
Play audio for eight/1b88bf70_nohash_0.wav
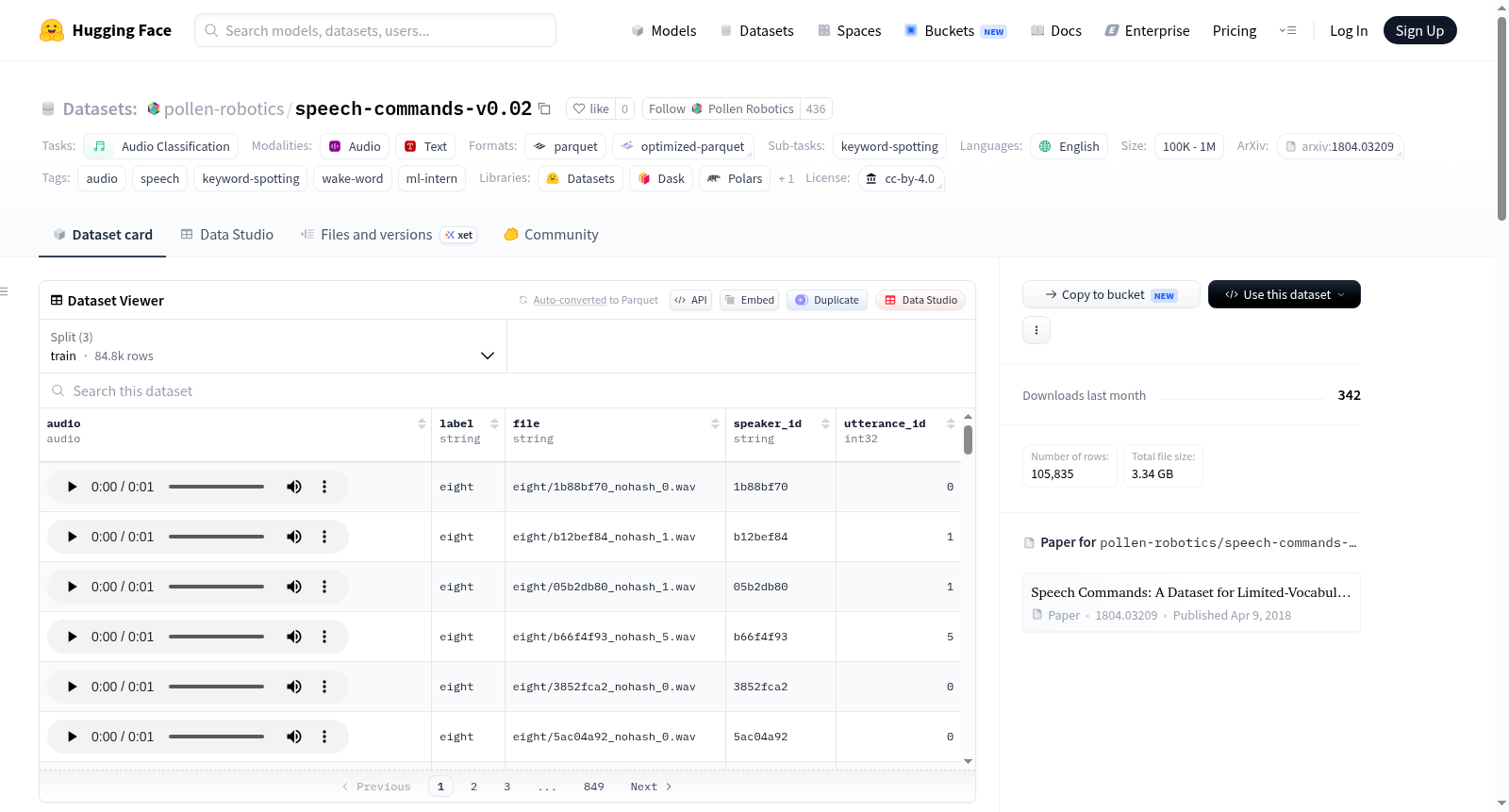click(72, 487)
